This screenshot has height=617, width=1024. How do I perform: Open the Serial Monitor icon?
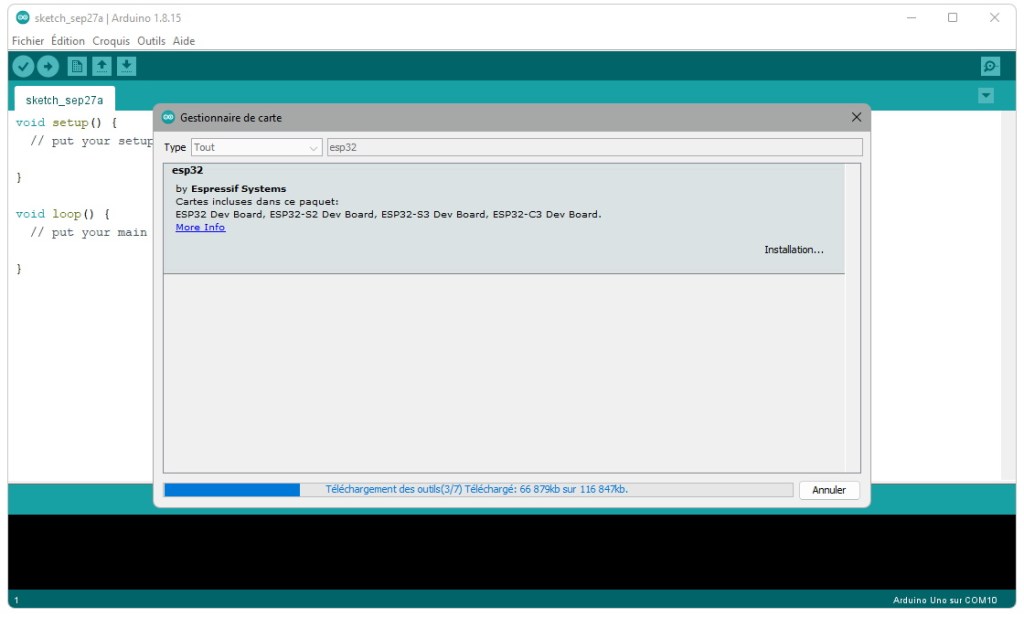click(x=990, y=66)
